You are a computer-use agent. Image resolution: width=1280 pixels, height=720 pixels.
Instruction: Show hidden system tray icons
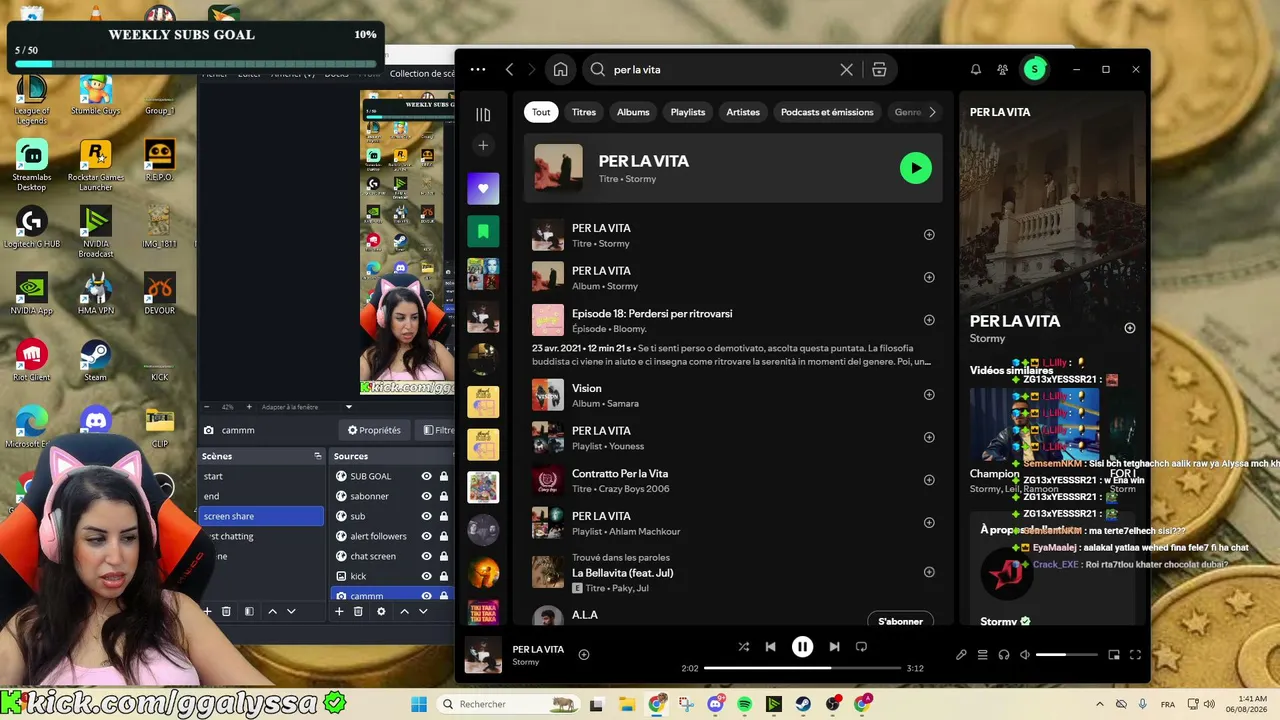point(1100,704)
